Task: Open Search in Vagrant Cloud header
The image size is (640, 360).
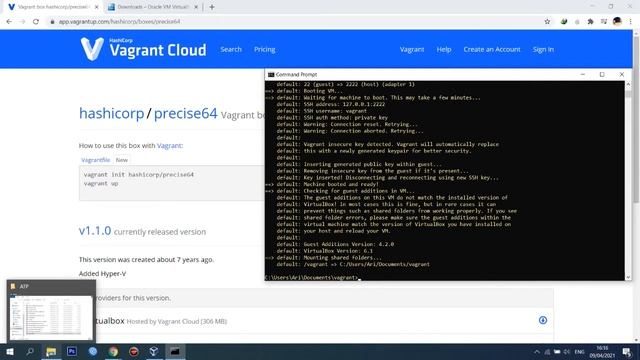Action: [x=231, y=49]
